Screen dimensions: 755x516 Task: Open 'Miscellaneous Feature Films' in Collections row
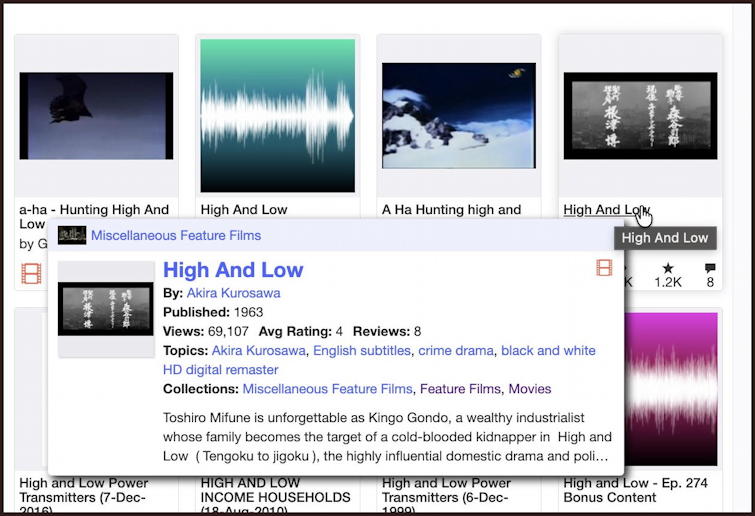tap(327, 389)
